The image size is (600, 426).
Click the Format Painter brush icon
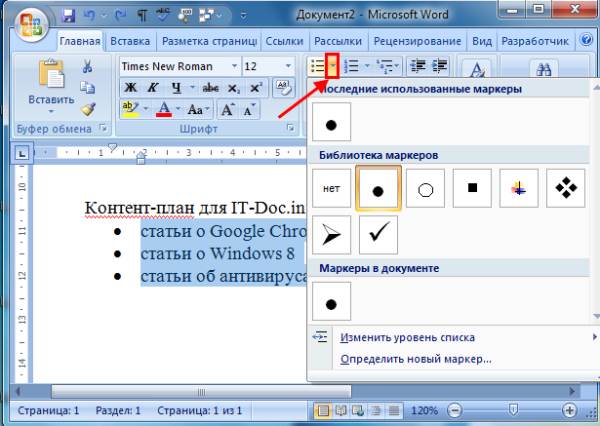click(87, 109)
